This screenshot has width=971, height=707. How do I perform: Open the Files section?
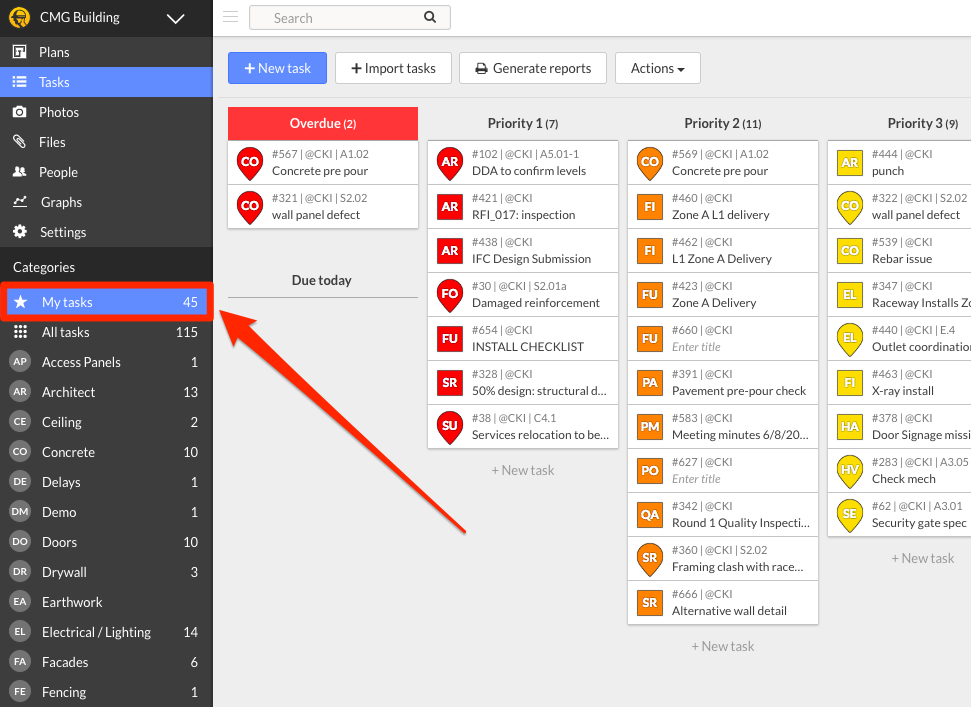tap(107, 142)
